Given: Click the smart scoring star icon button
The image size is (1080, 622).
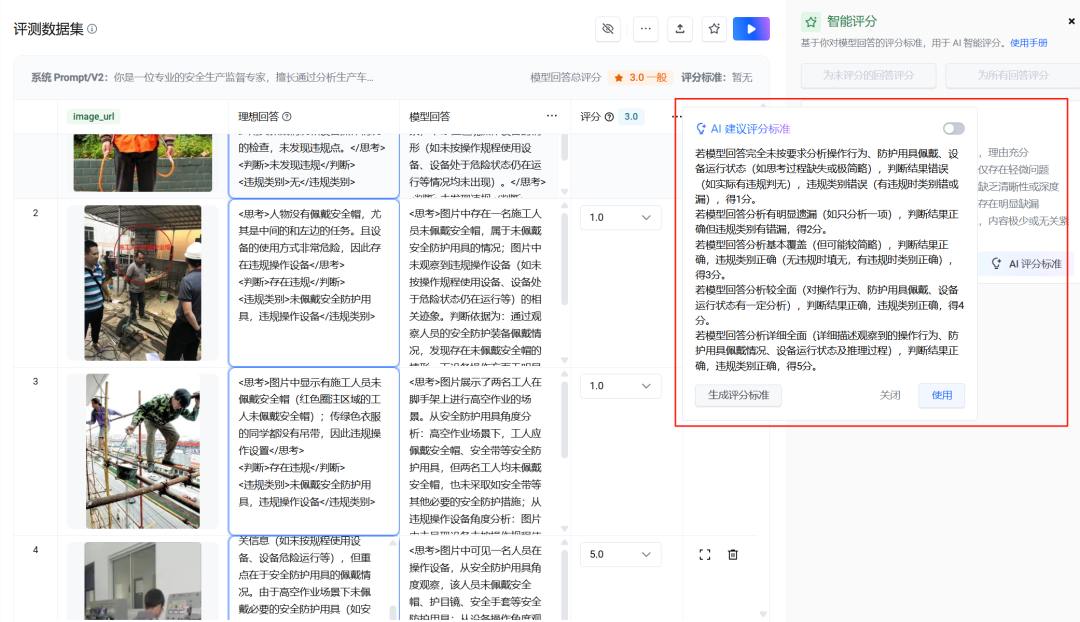Looking at the screenshot, I should click(714, 29).
